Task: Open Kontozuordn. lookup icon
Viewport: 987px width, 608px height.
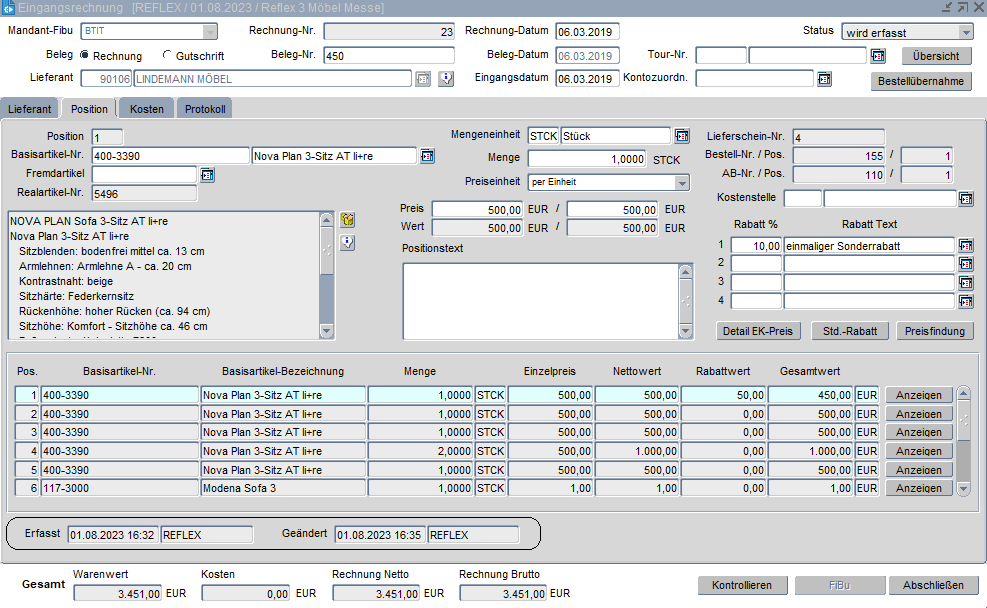Action: (824, 79)
